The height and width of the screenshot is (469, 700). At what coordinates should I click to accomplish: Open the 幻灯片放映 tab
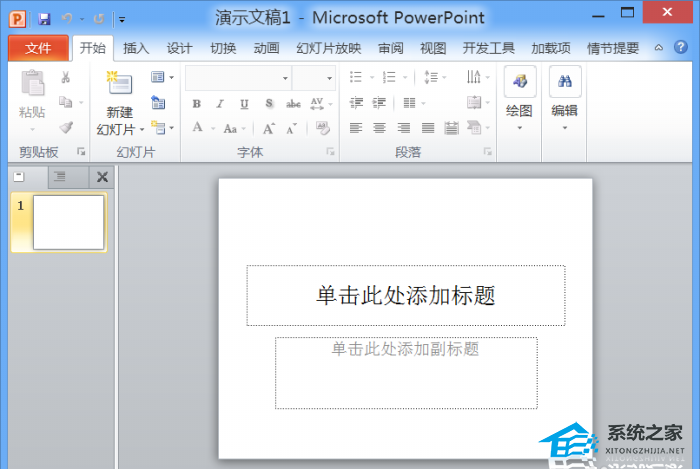329,48
